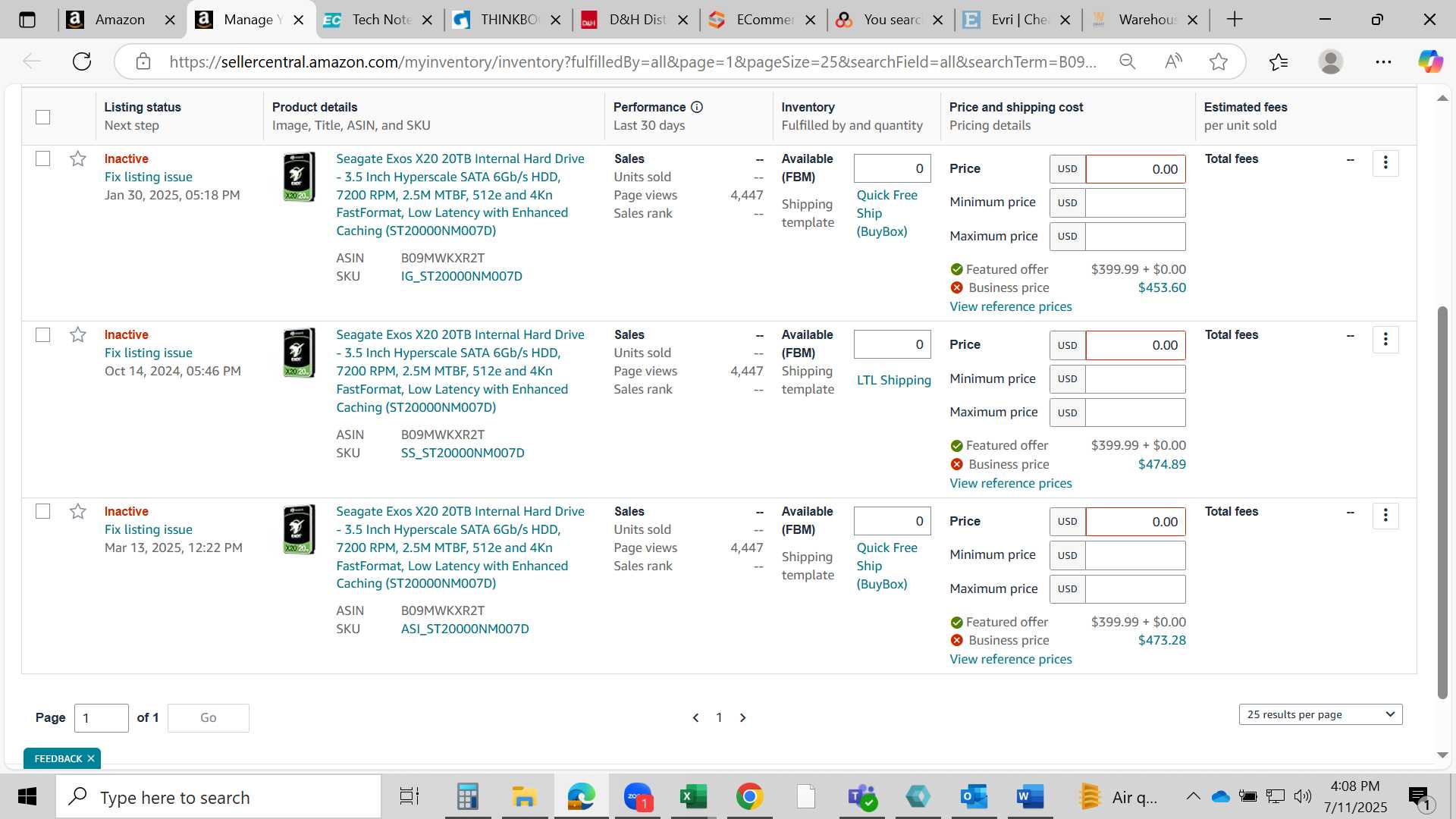This screenshot has width=1456, height=819.
Task: Open the tab actions menu icon
Action: coord(27,20)
